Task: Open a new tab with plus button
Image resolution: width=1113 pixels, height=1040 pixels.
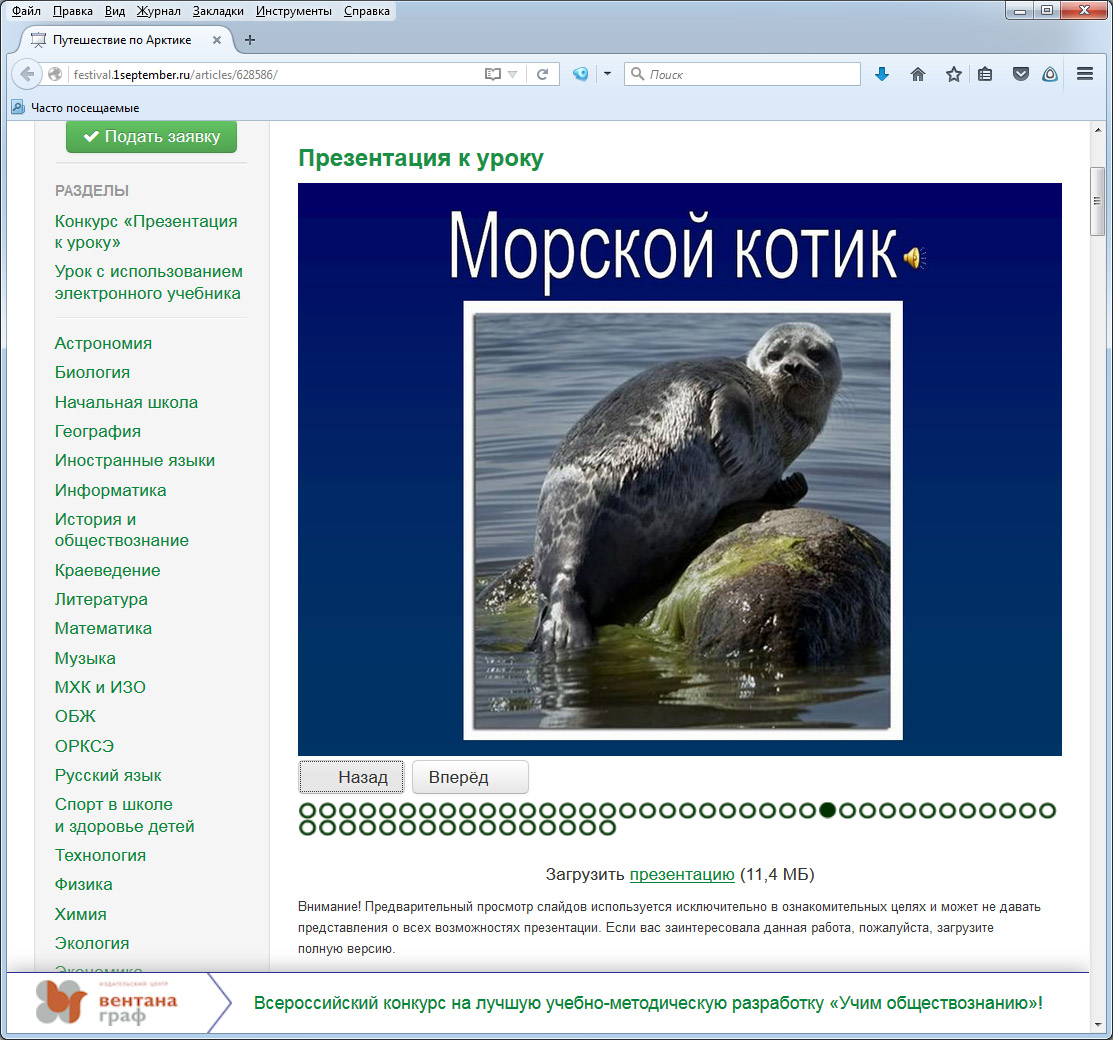Action: (x=250, y=40)
